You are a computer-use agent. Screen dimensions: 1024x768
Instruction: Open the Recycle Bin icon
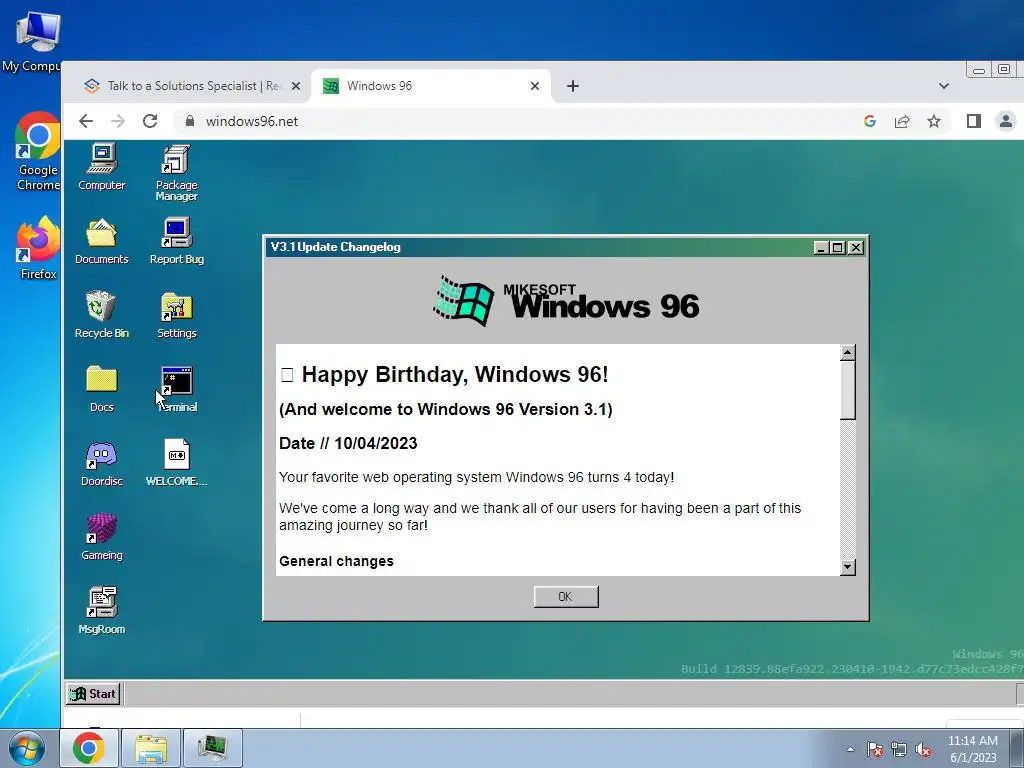click(102, 315)
